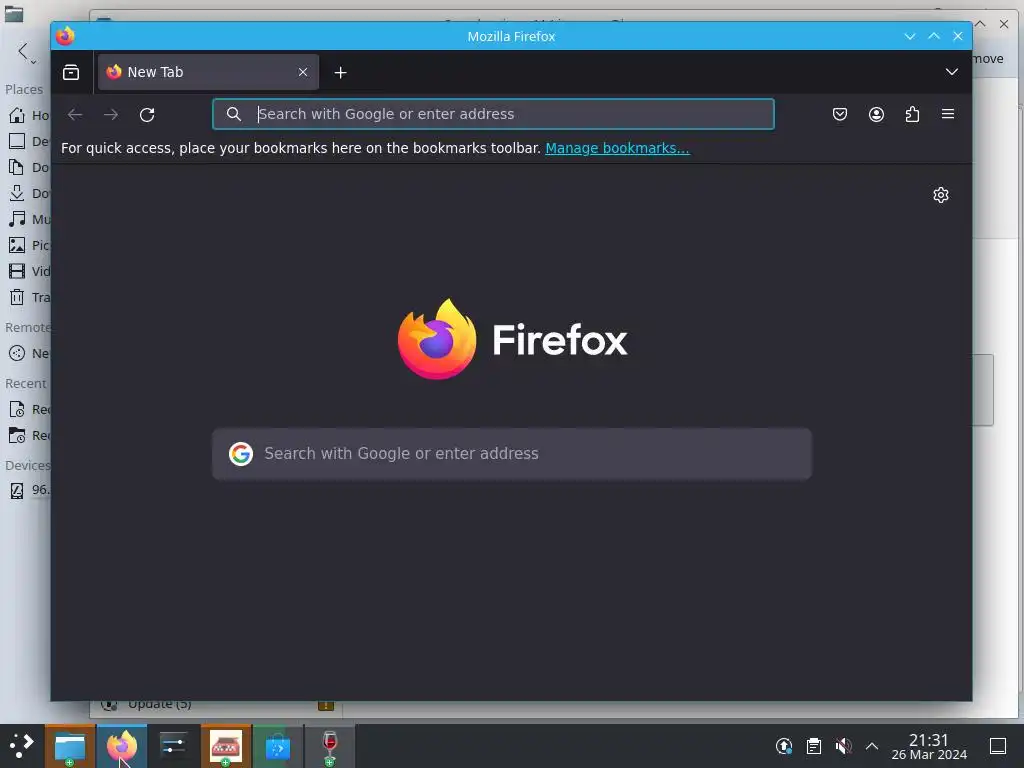Screen dimensions: 1024x768
Task: Open the Firefox account icon
Action: [x=876, y=115]
